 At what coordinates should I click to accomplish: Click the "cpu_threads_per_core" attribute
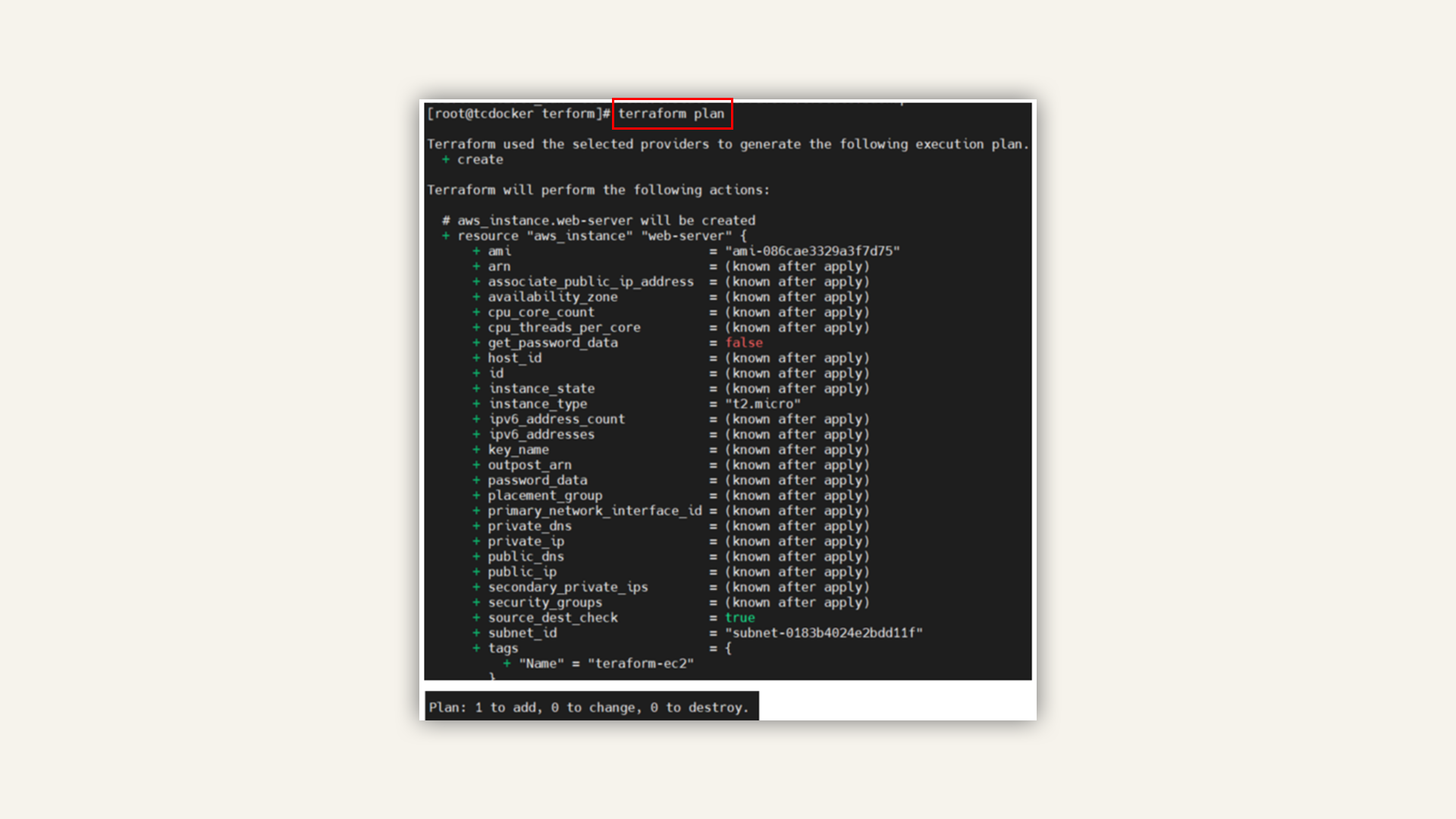(564, 328)
